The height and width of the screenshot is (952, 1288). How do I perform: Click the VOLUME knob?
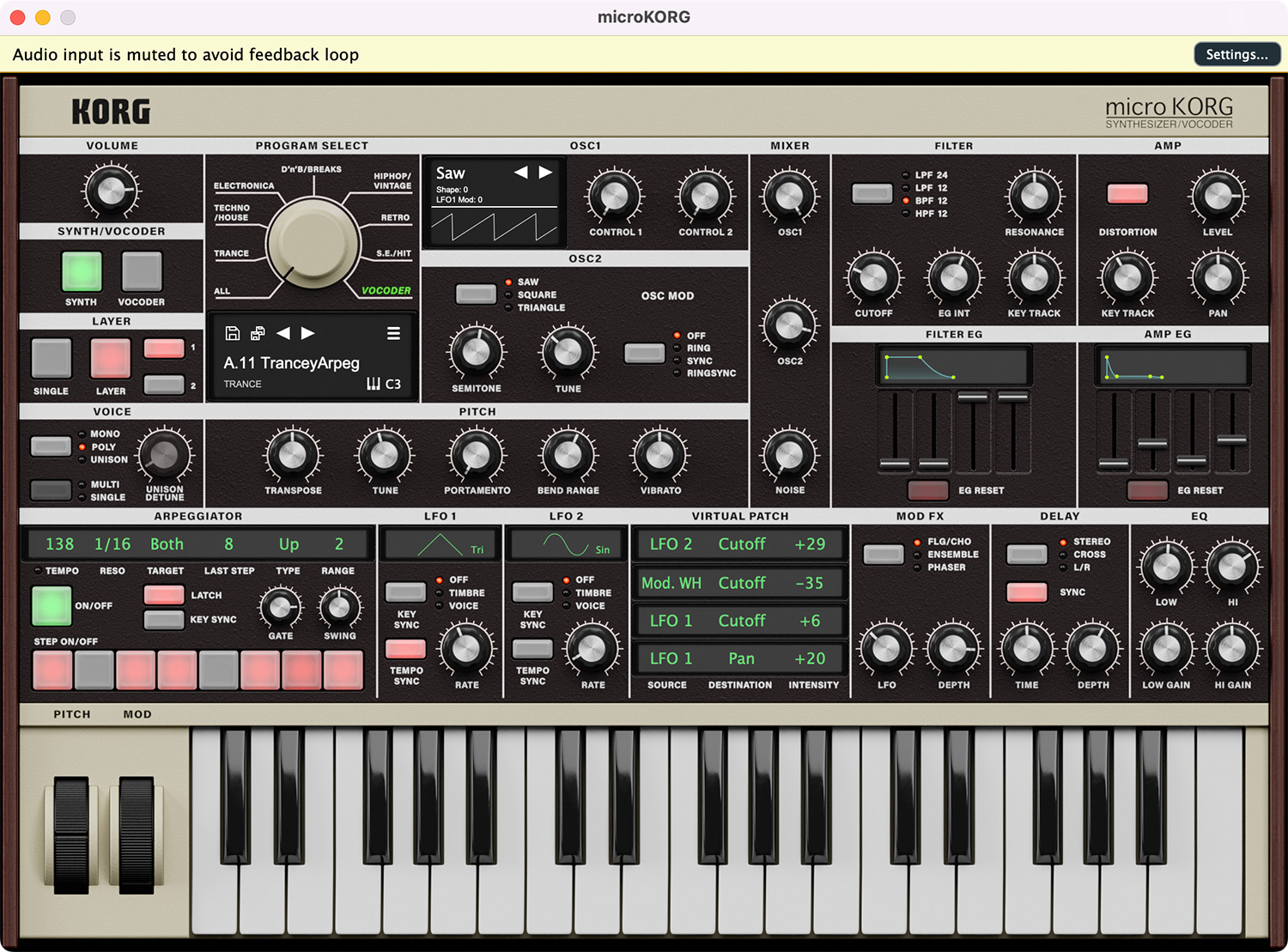point(112,191)
